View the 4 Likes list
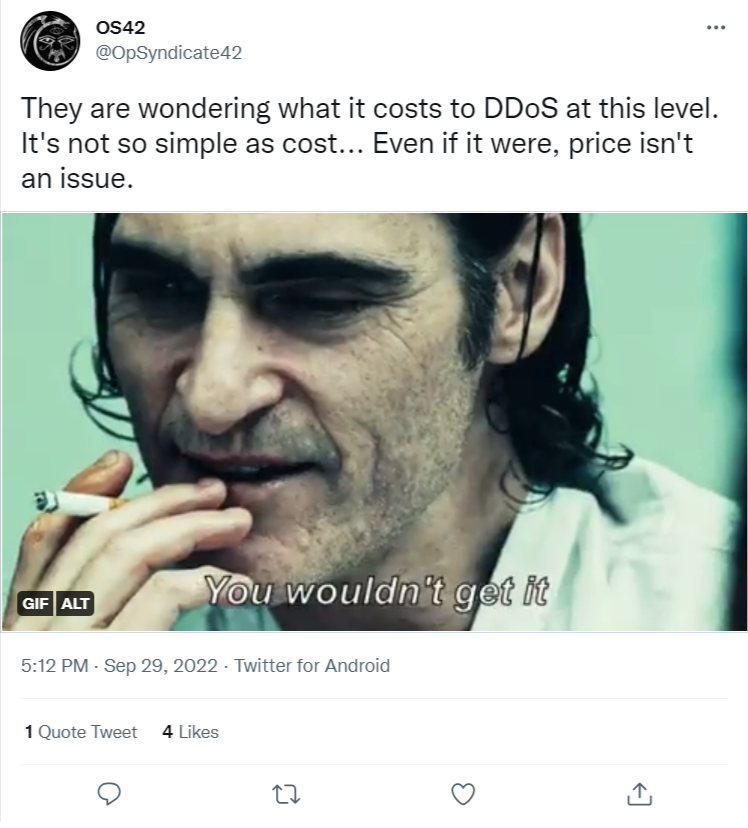Viewport: 748px width, 828px height. tap(191, 732)
